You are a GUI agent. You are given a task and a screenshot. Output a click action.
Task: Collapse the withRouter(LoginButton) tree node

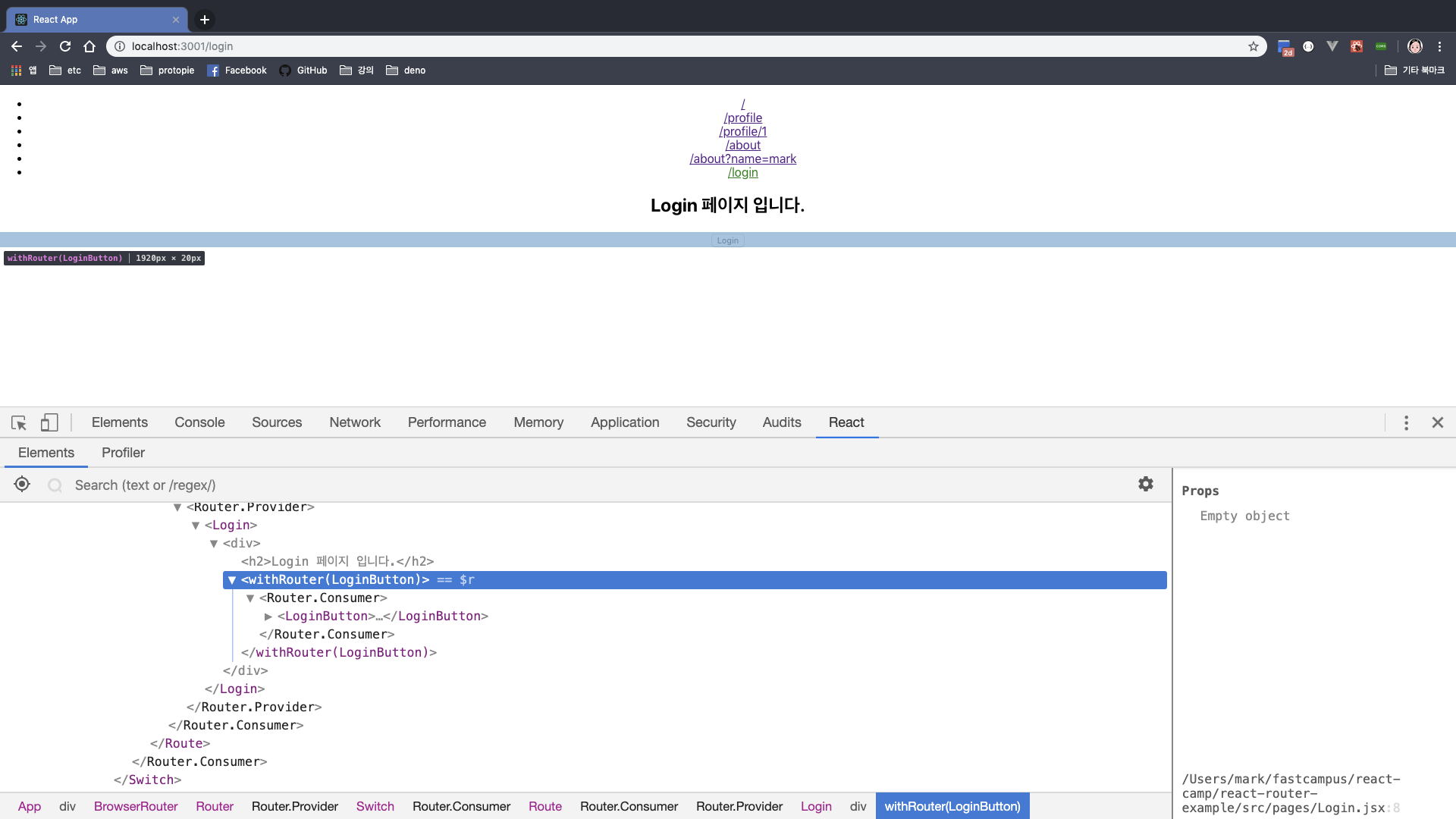tap(232, 580)
